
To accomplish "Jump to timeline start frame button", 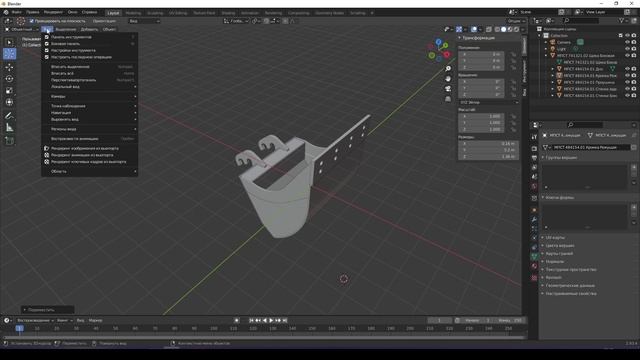I will [x=251, y=320].
